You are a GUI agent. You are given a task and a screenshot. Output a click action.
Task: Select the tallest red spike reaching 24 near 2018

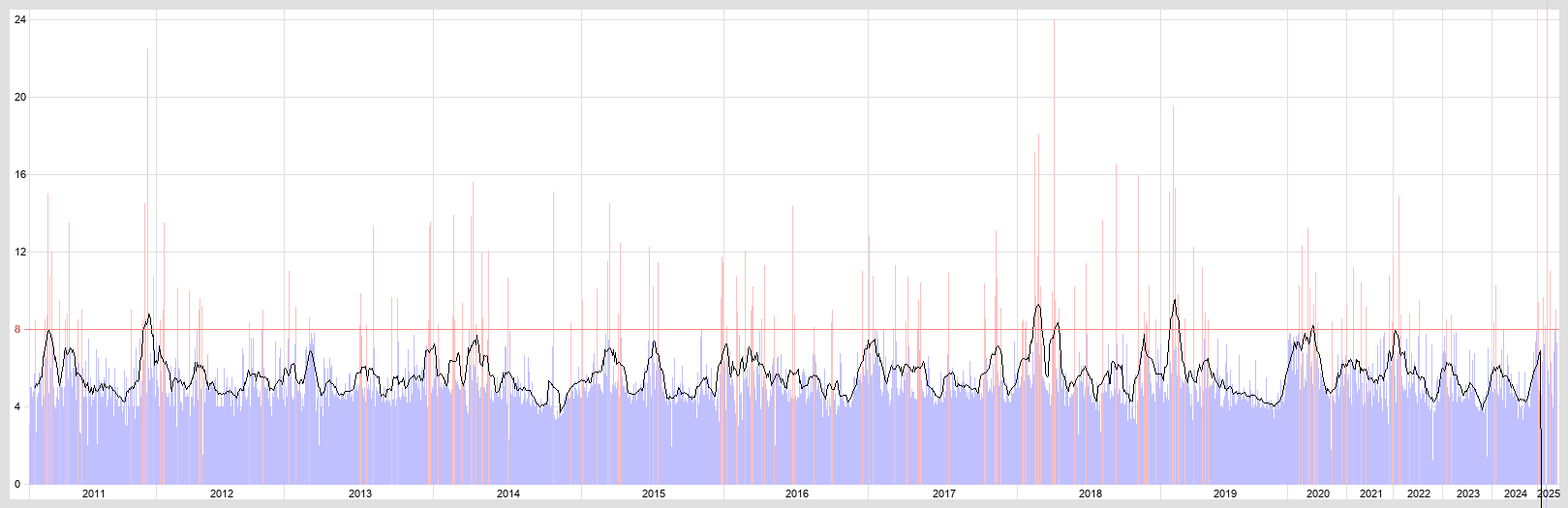click(1054, 252)
